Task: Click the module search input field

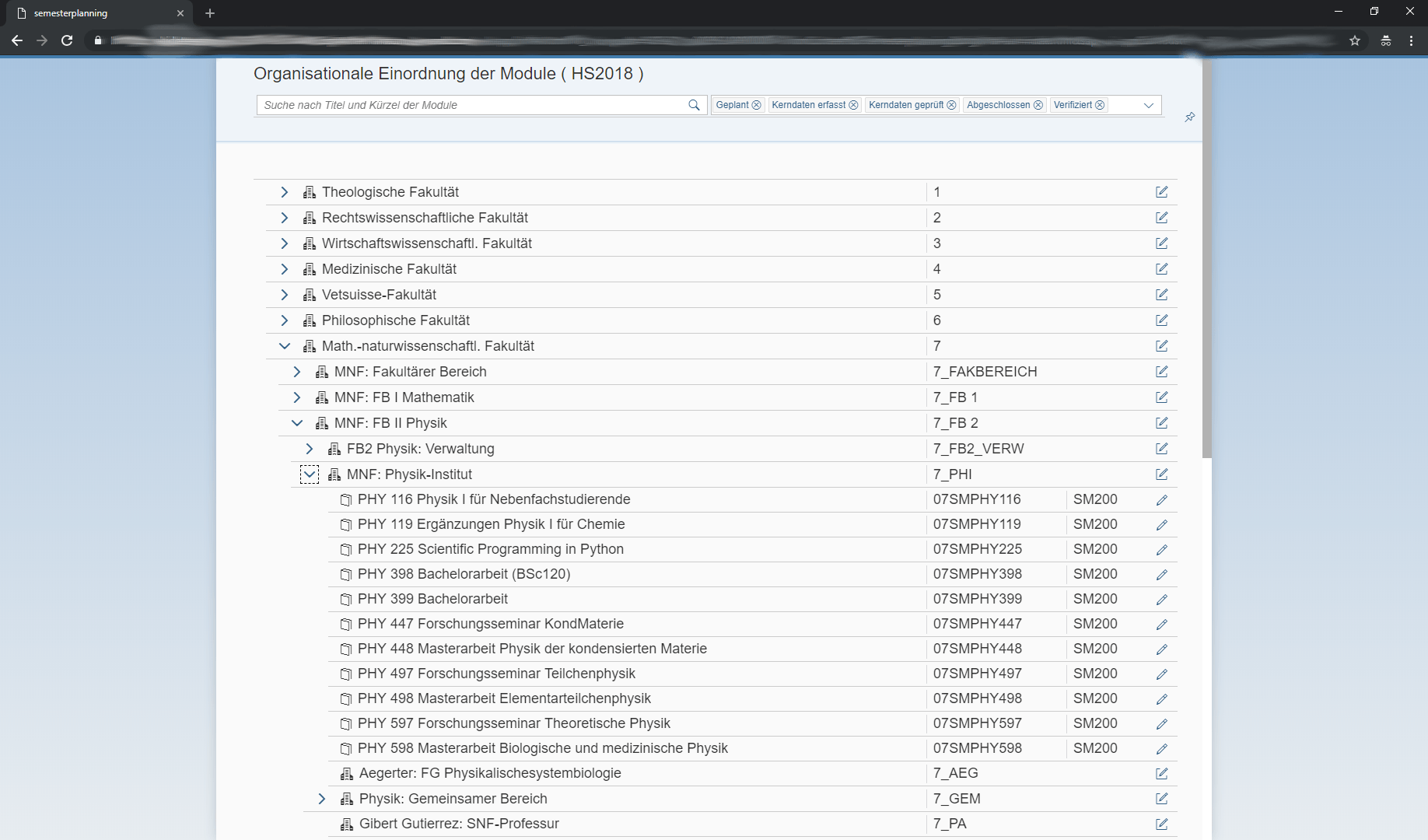Action: [x=472, y=105]
